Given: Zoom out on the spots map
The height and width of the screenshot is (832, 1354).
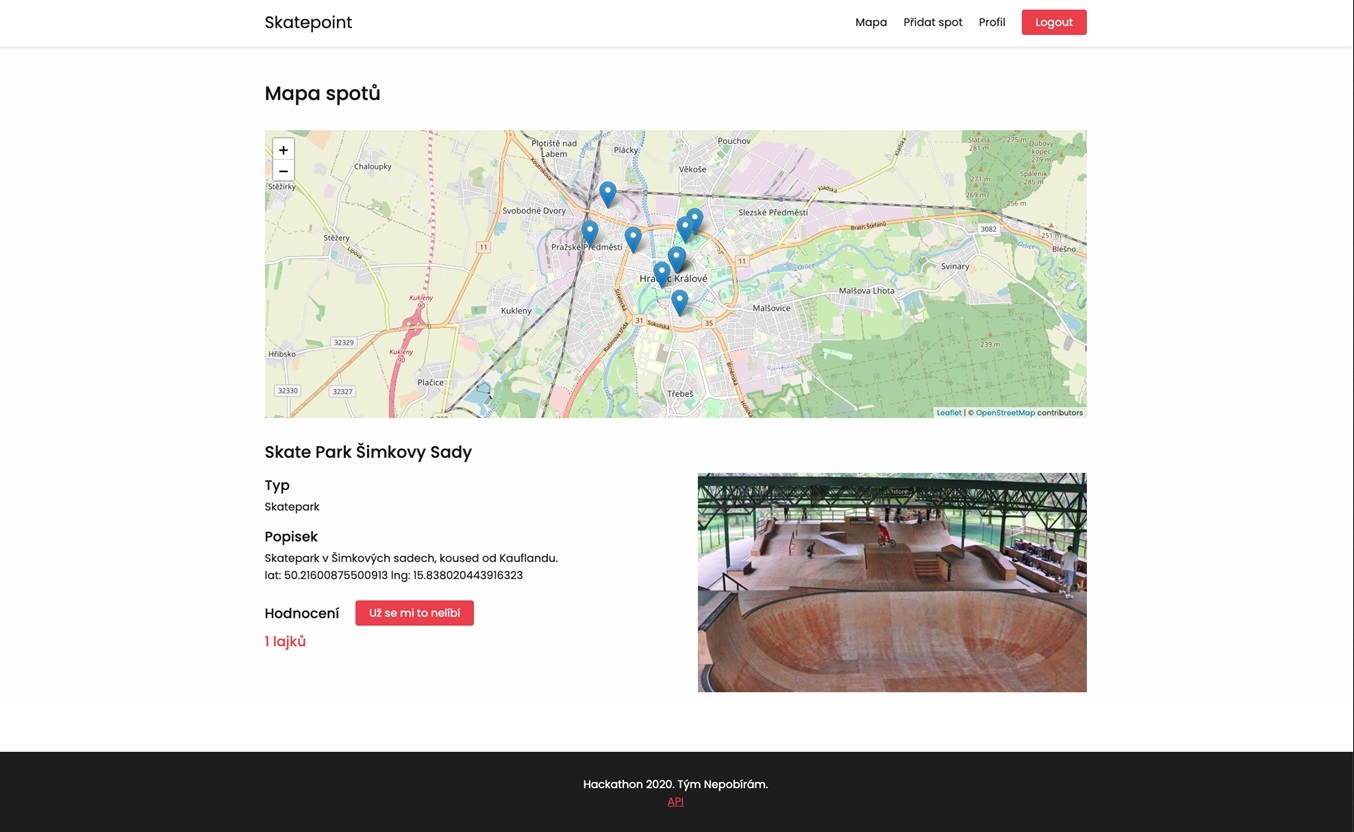Looking at the screenshot, I should point(283,171).
